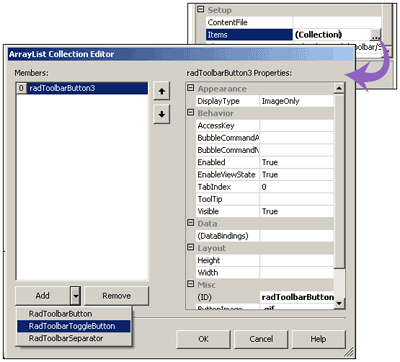This screenshot has height=362, width=400.
Task: Move selected member down with arrow button
Action: point(162,114)
